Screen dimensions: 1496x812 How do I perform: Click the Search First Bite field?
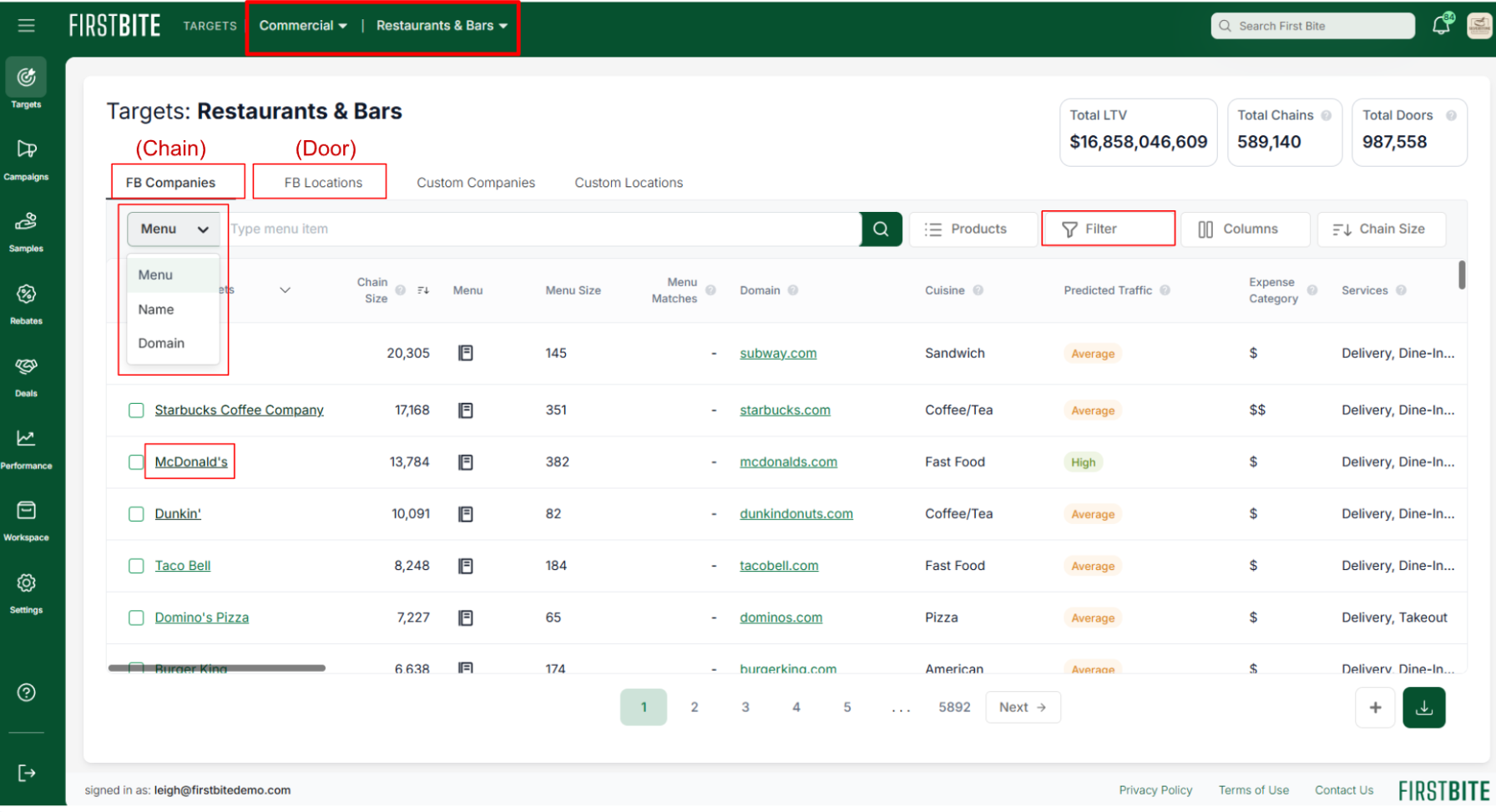(x=1312, y=26)
